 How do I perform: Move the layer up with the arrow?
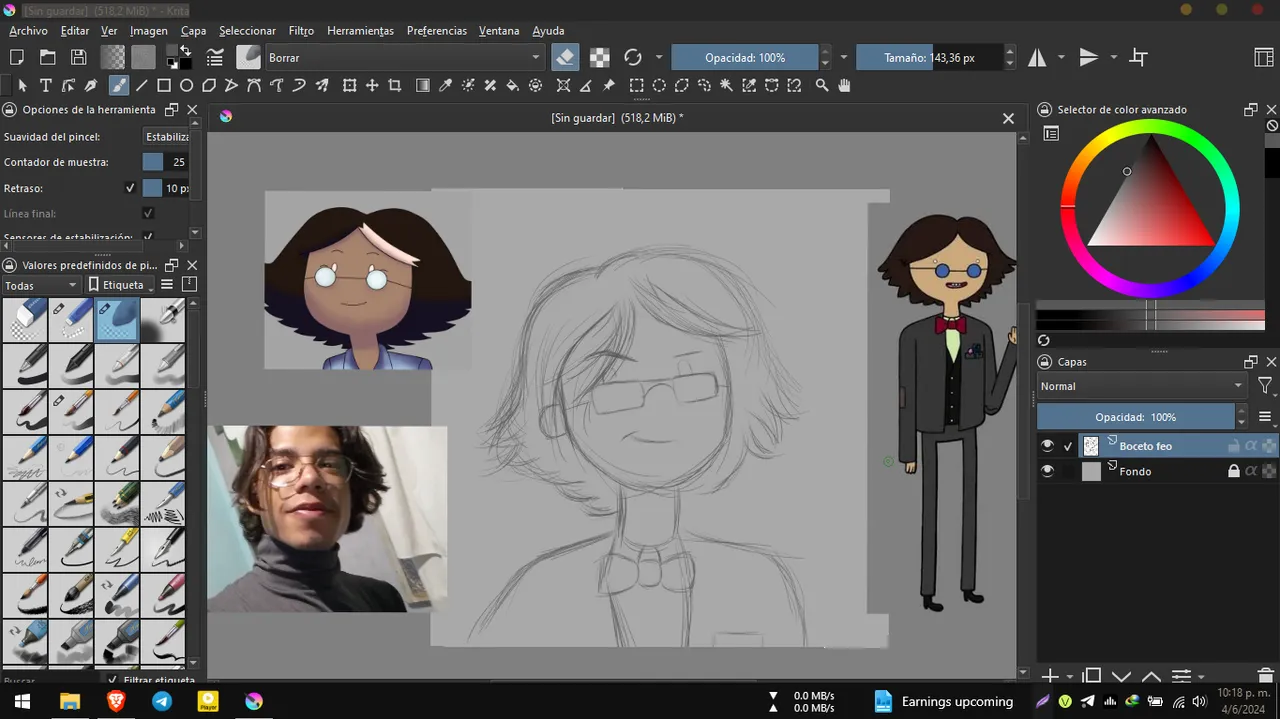(x=1151, y=677)
